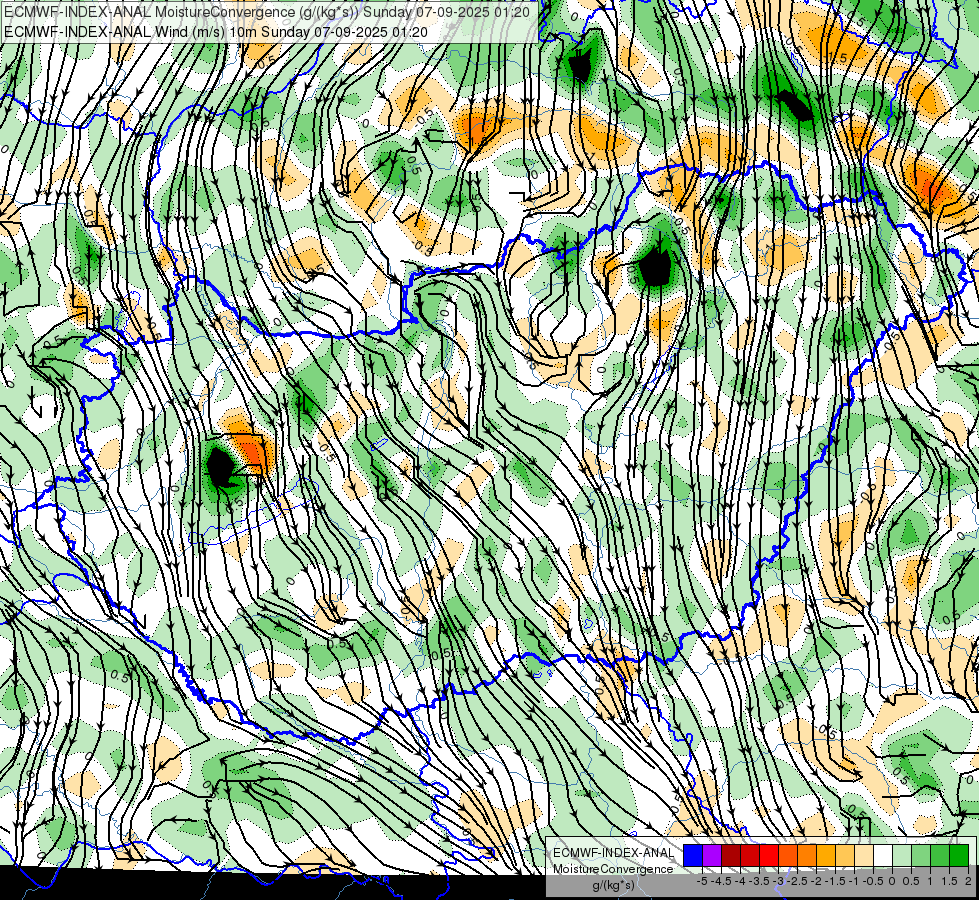Click the bright red swatch between -3.5 and -3

pos(769,855)
